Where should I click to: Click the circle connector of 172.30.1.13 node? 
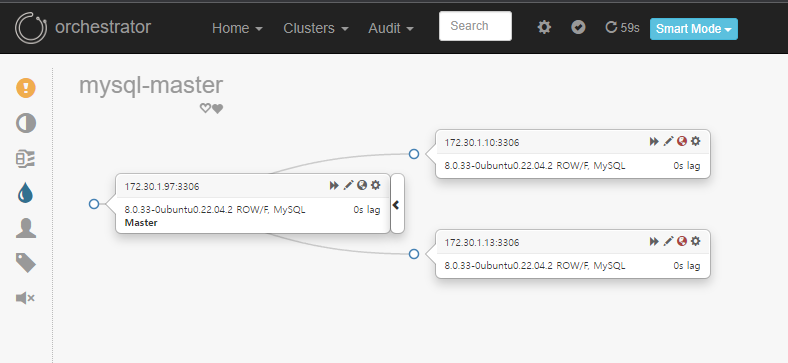(x=414, y=254)
